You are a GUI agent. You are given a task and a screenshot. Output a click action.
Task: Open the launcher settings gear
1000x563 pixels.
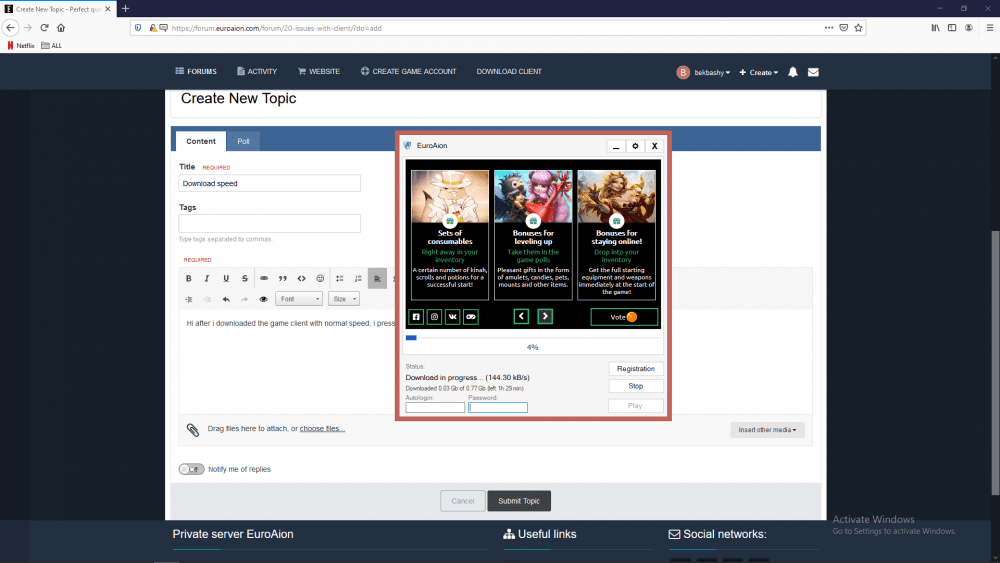(x=634, y=146)
